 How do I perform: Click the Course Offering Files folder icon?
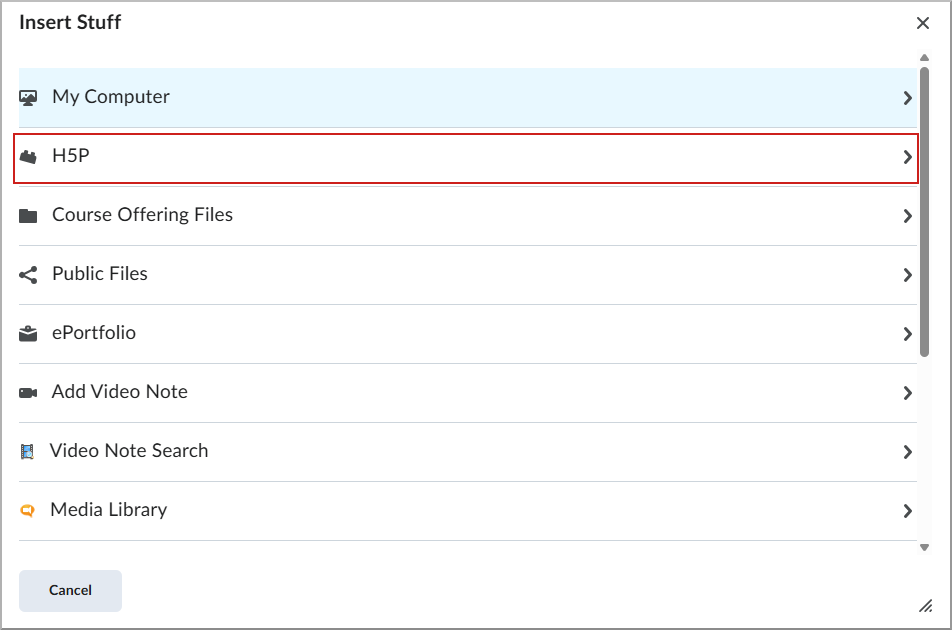point(28,216)
